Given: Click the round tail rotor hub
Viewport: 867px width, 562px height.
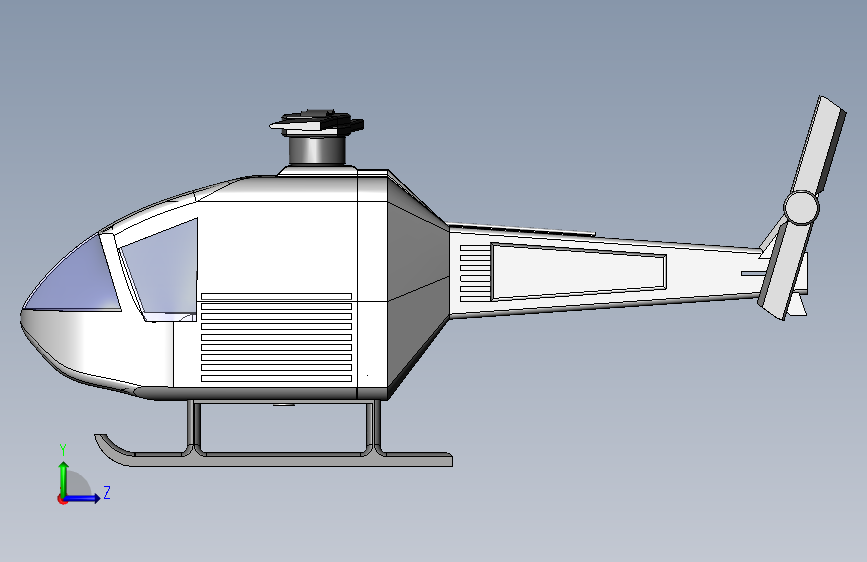Looking at the screenshot, I should (x=801, y=208).
